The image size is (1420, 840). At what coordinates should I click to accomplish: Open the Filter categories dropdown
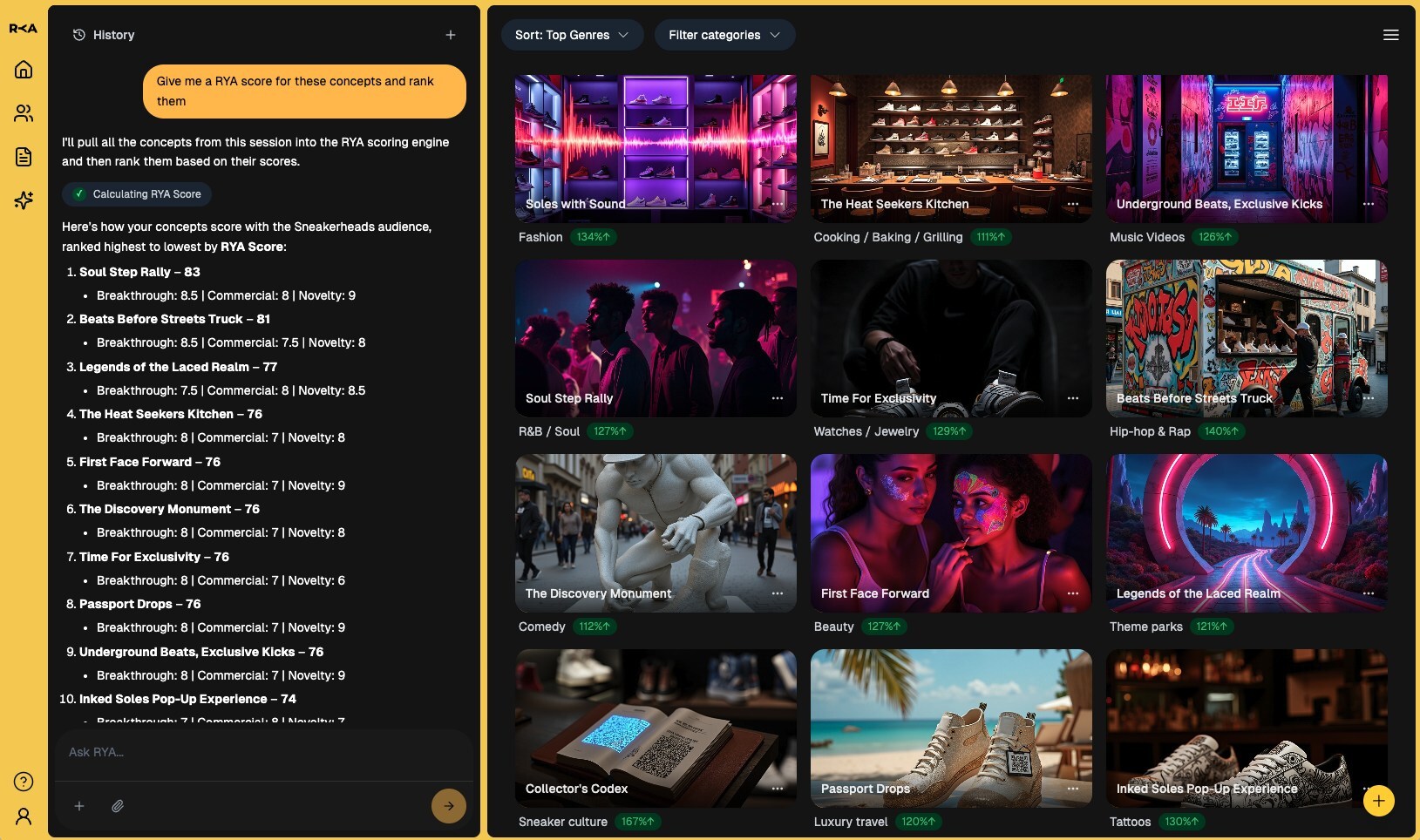[724, 35]
